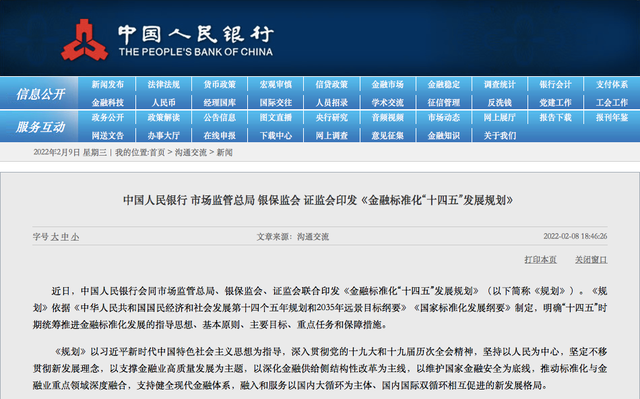Image resolution: width=640 pixels, height=399 pixels.
Task: Go to 银行会计 section
Action: tap(556, 84)
